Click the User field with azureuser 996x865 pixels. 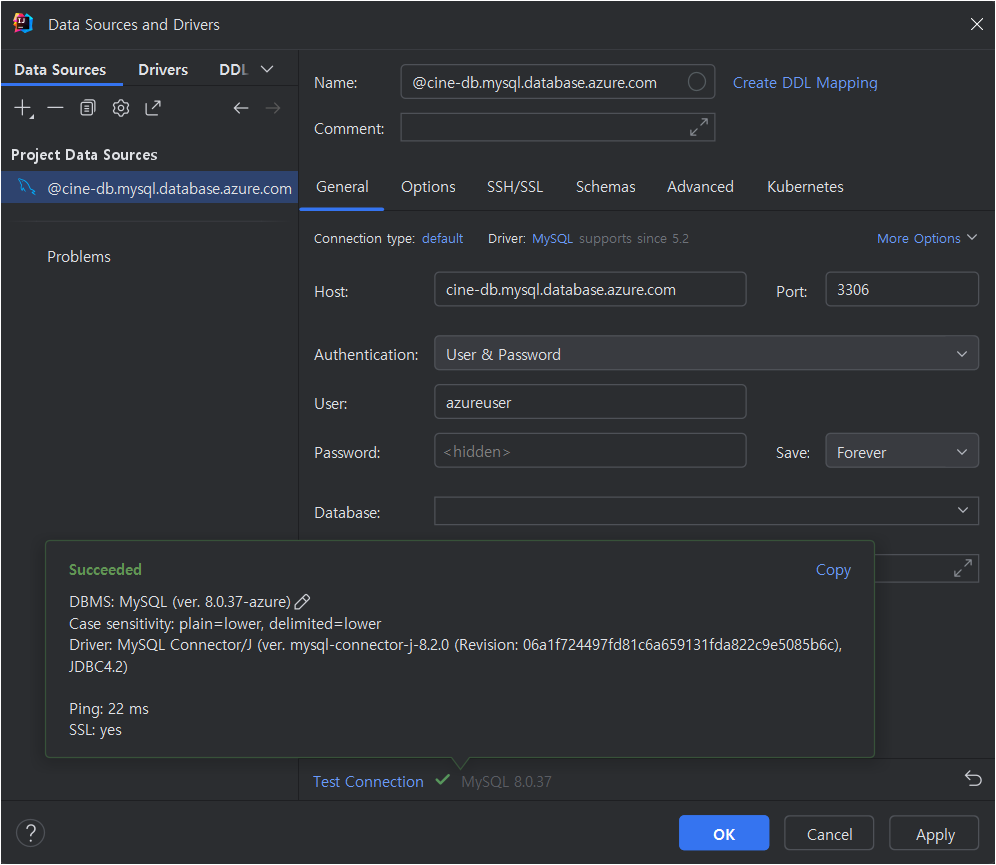(x=590, y=402)
